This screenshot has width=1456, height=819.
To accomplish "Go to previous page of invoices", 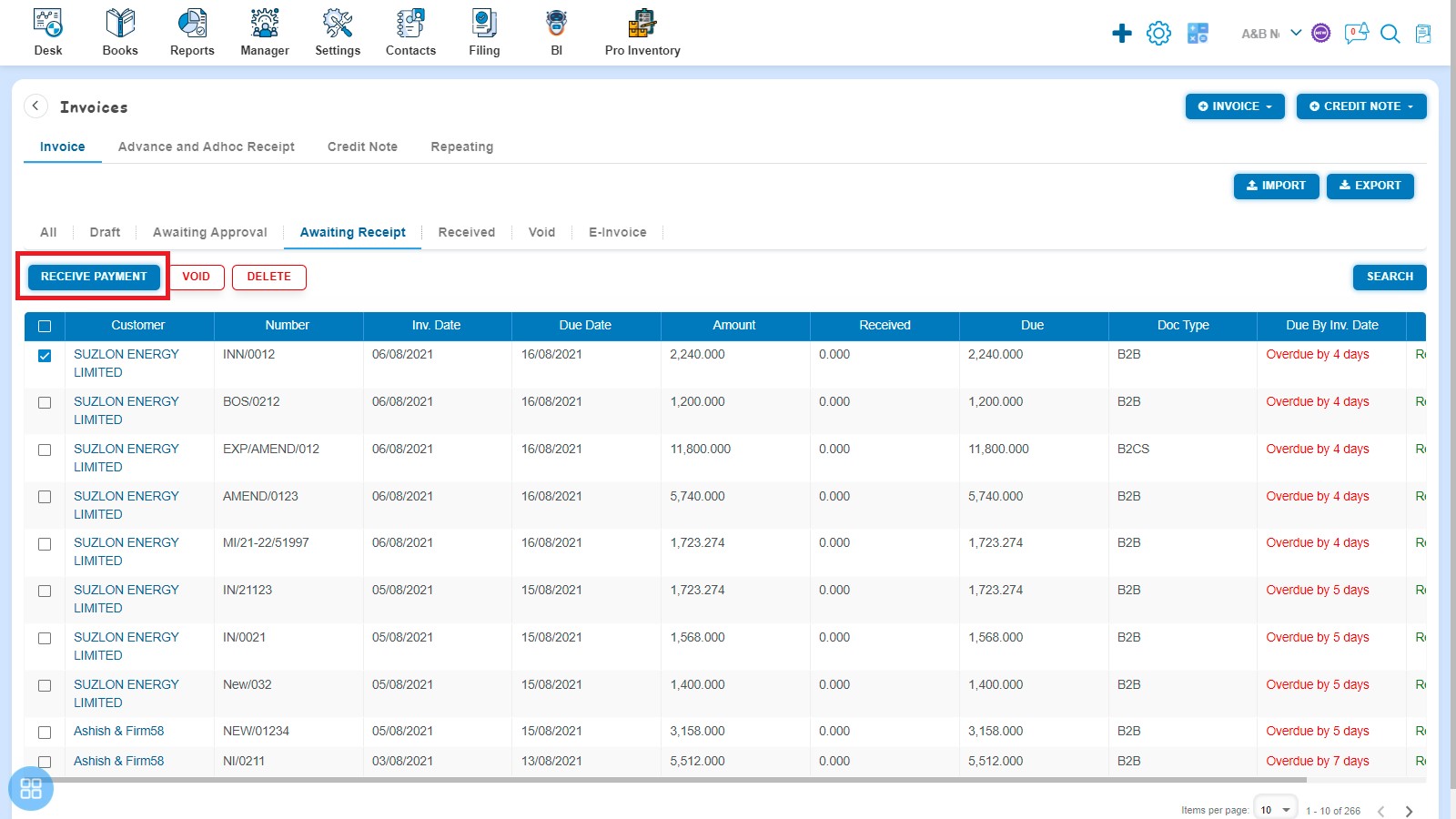I will 1381,811.
